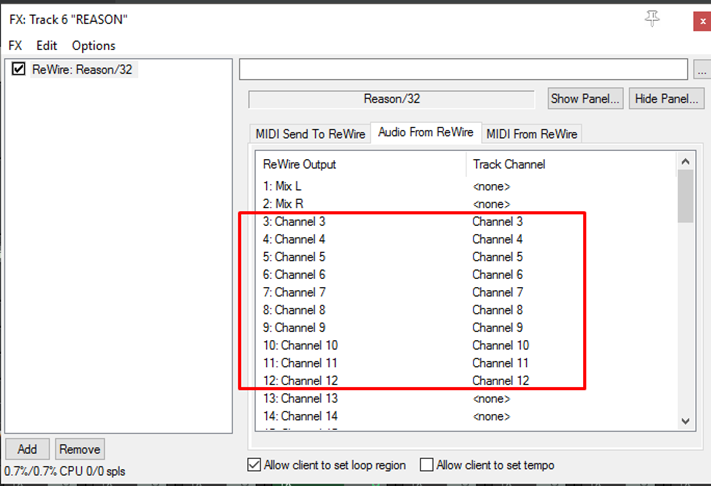Screen dimensions: 711x486
Task: Select the 6: Channel 6 output row
Action: click(294, 275)
